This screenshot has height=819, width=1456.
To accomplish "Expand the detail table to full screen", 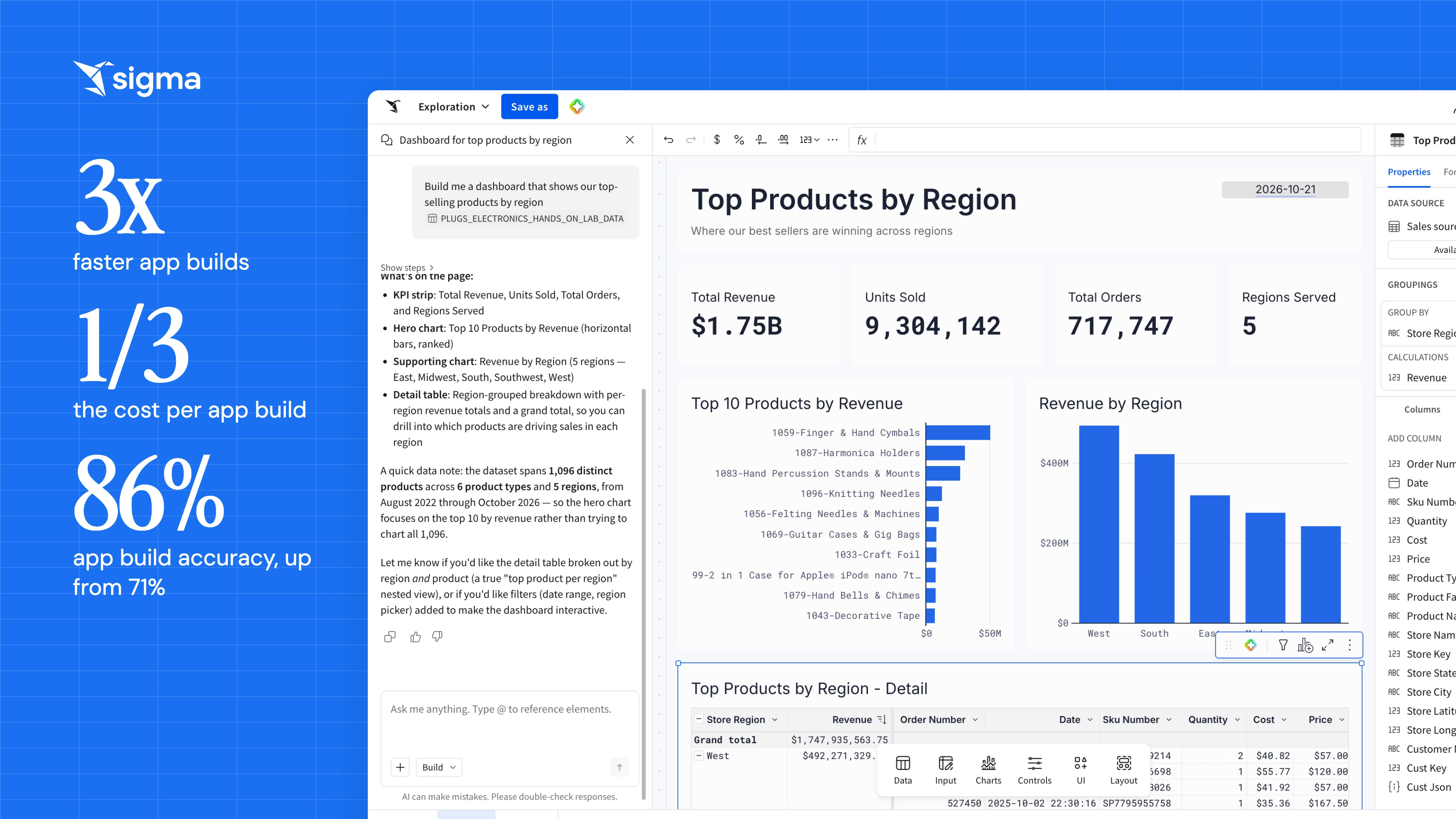I will click(x=1328, y=645).
